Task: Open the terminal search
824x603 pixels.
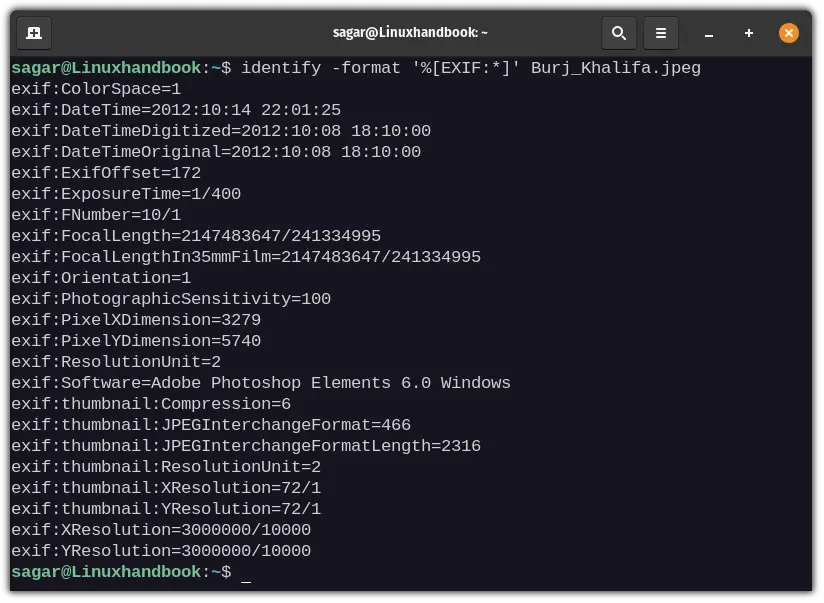Action: (x=619, y=33)
